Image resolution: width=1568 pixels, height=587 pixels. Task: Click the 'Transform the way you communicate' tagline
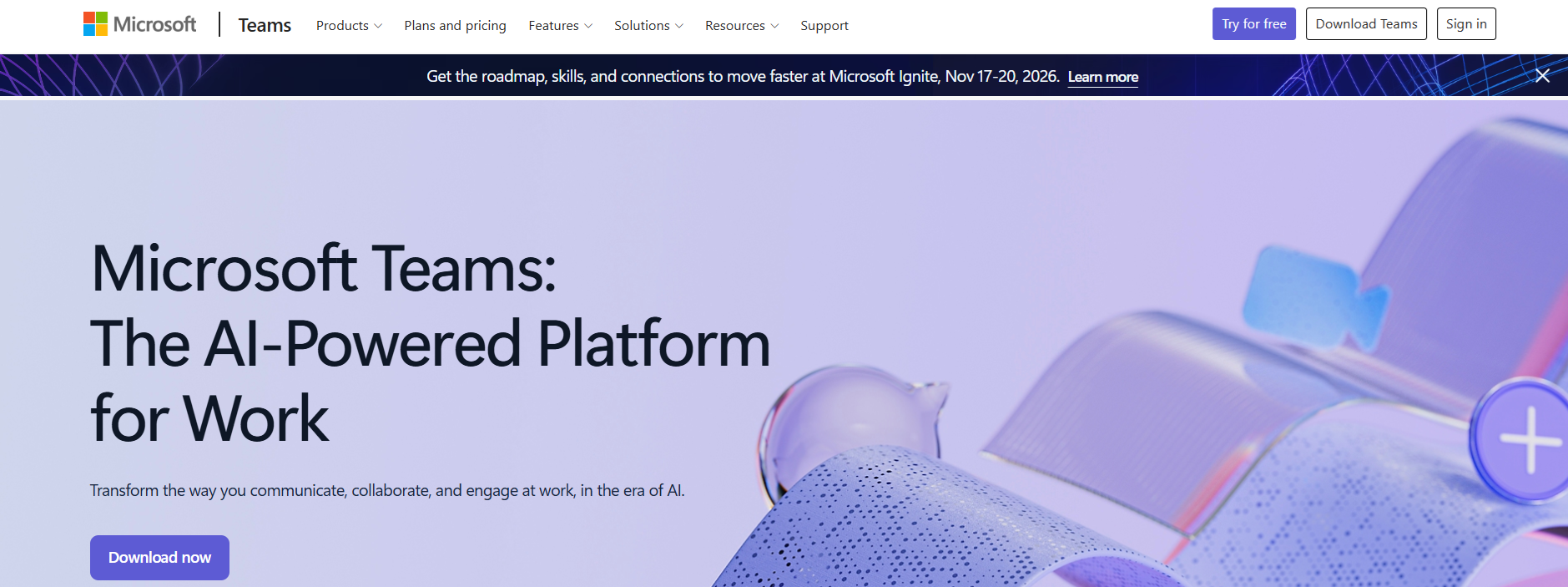387,490
